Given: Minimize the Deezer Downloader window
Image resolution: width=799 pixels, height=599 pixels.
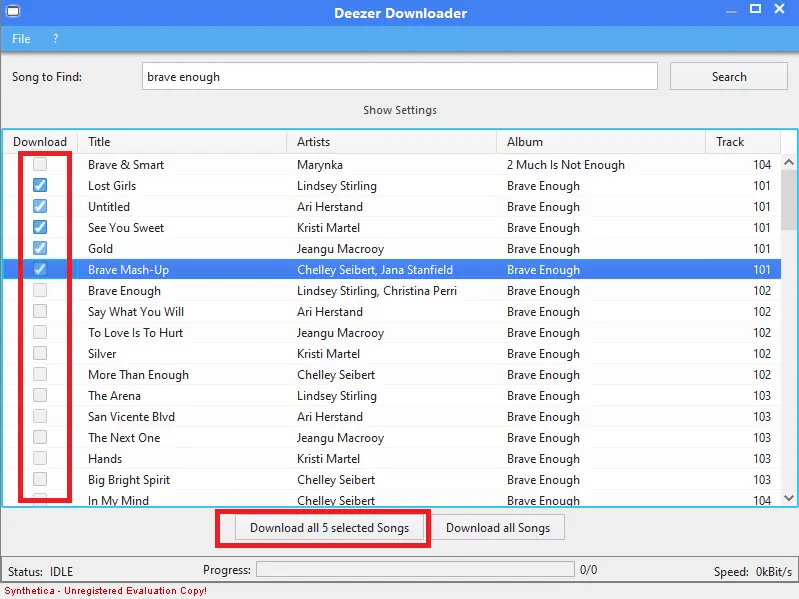Looking at the screenshot, I should [x=731, y=11].
